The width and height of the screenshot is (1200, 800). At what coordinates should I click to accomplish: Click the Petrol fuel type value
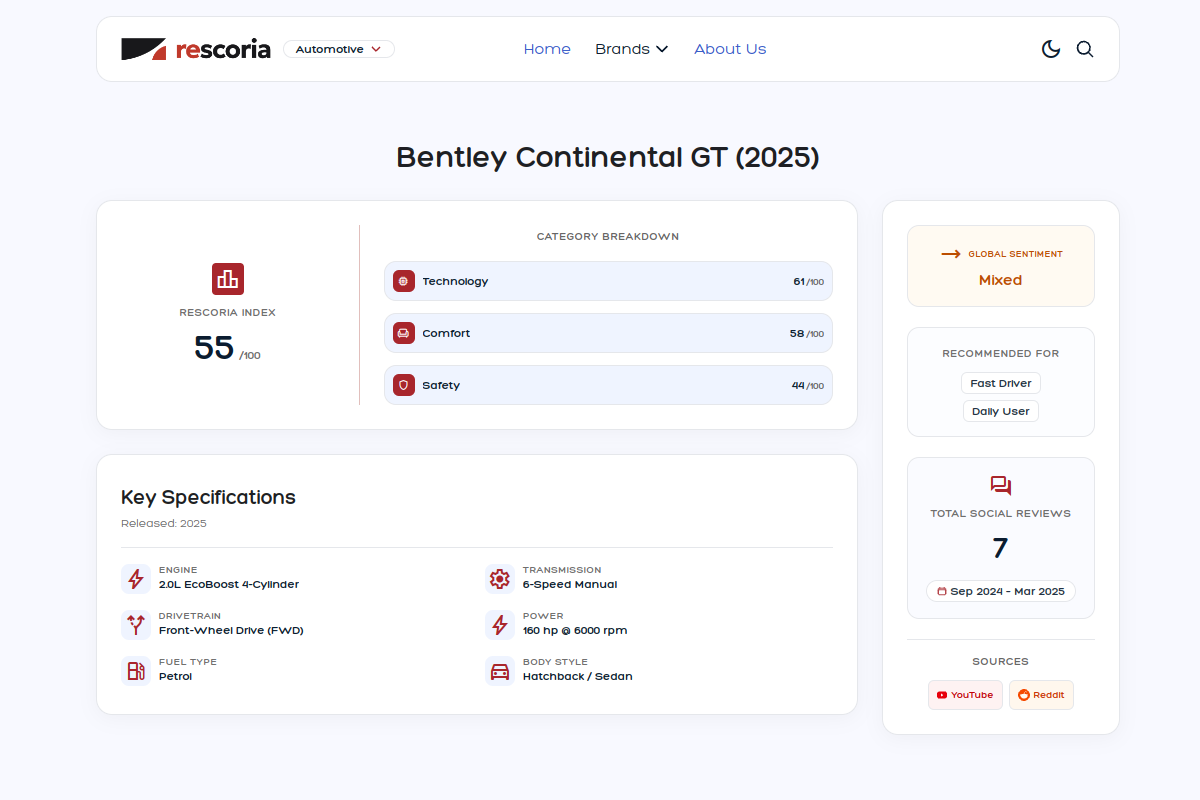pyautogui.click(x=175, y=677)
